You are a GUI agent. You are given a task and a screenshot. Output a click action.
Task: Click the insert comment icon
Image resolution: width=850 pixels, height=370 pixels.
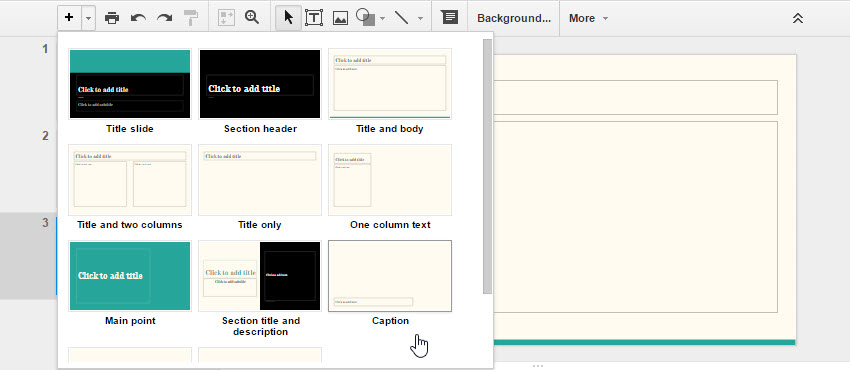pos(449,17)
